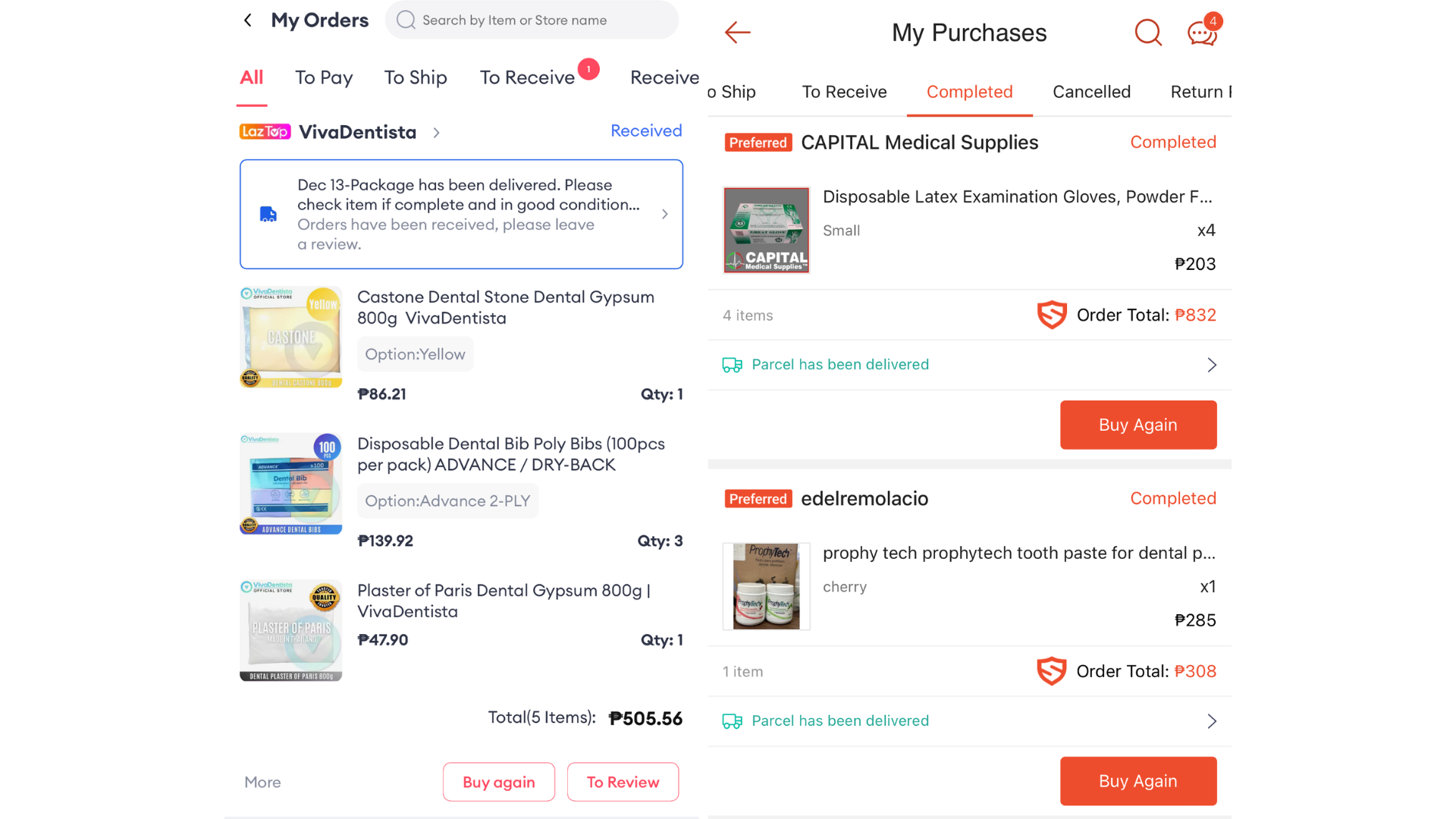Expand the Dec 13 package delivery details
1456x819 pixels.
point(664,215)
